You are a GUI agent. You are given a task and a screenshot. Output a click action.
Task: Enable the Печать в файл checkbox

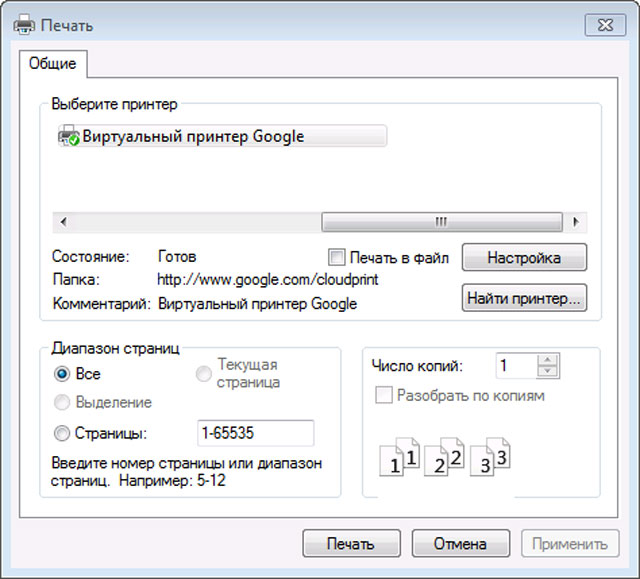[x=337, y=257]
